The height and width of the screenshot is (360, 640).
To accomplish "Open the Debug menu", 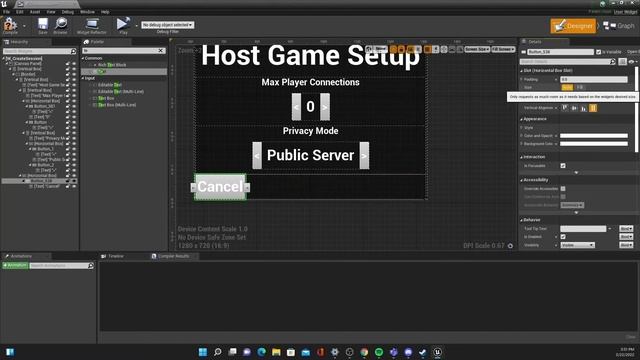I will click(x=68, y=12).
